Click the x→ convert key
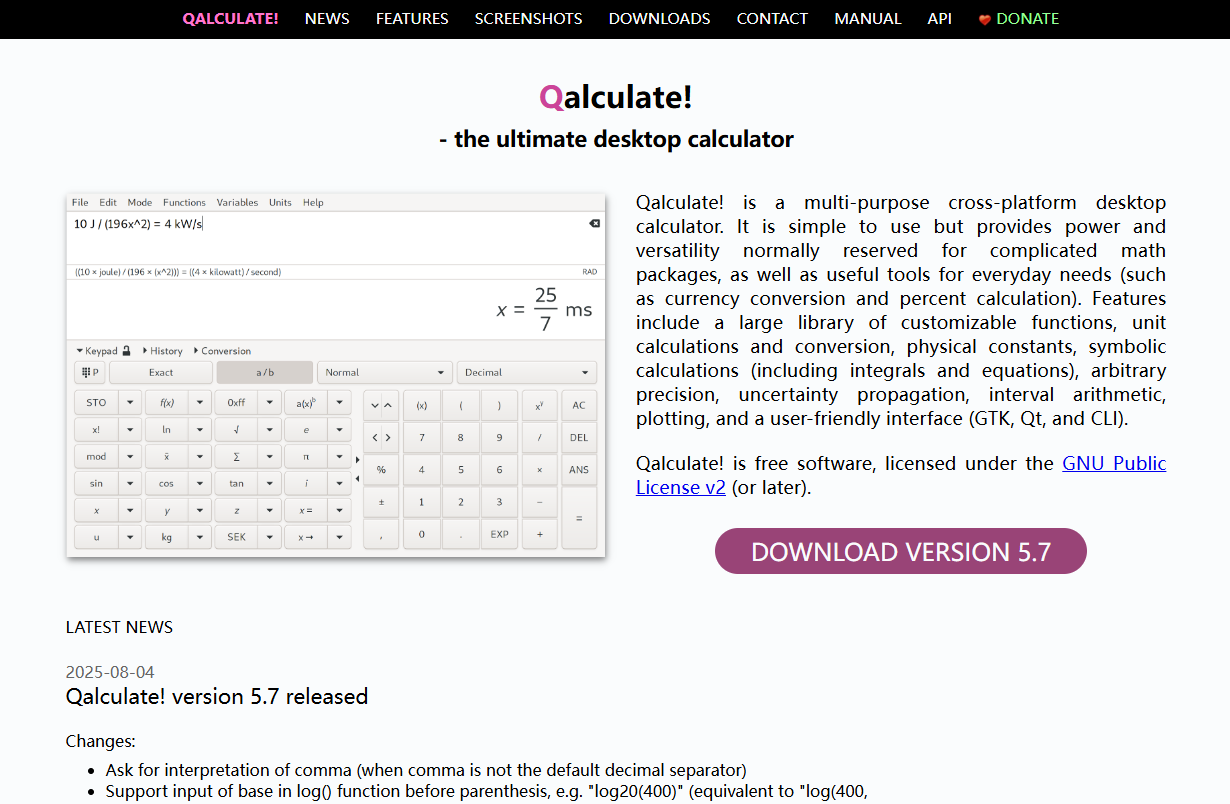 306,537
